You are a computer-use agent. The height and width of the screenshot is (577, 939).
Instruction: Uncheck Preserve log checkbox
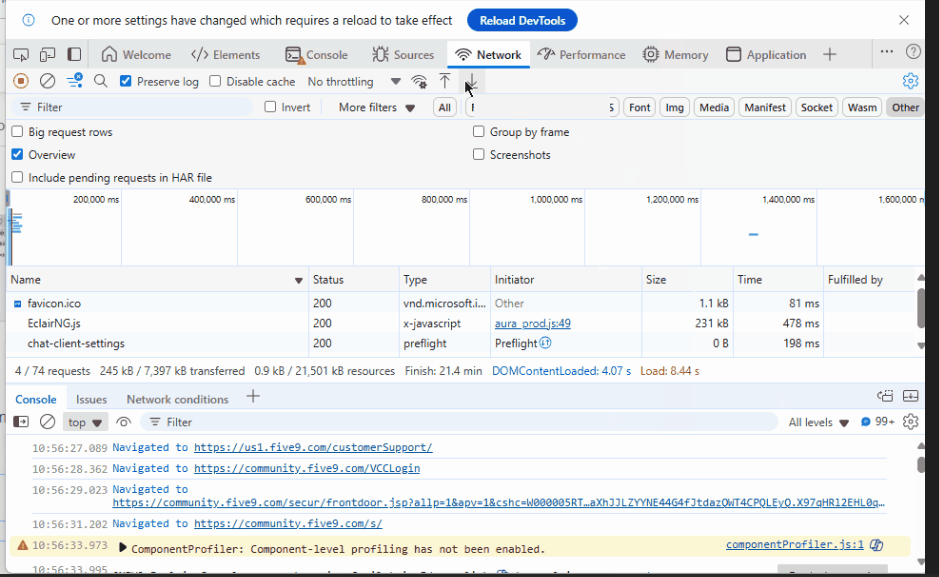pos(125,81)
